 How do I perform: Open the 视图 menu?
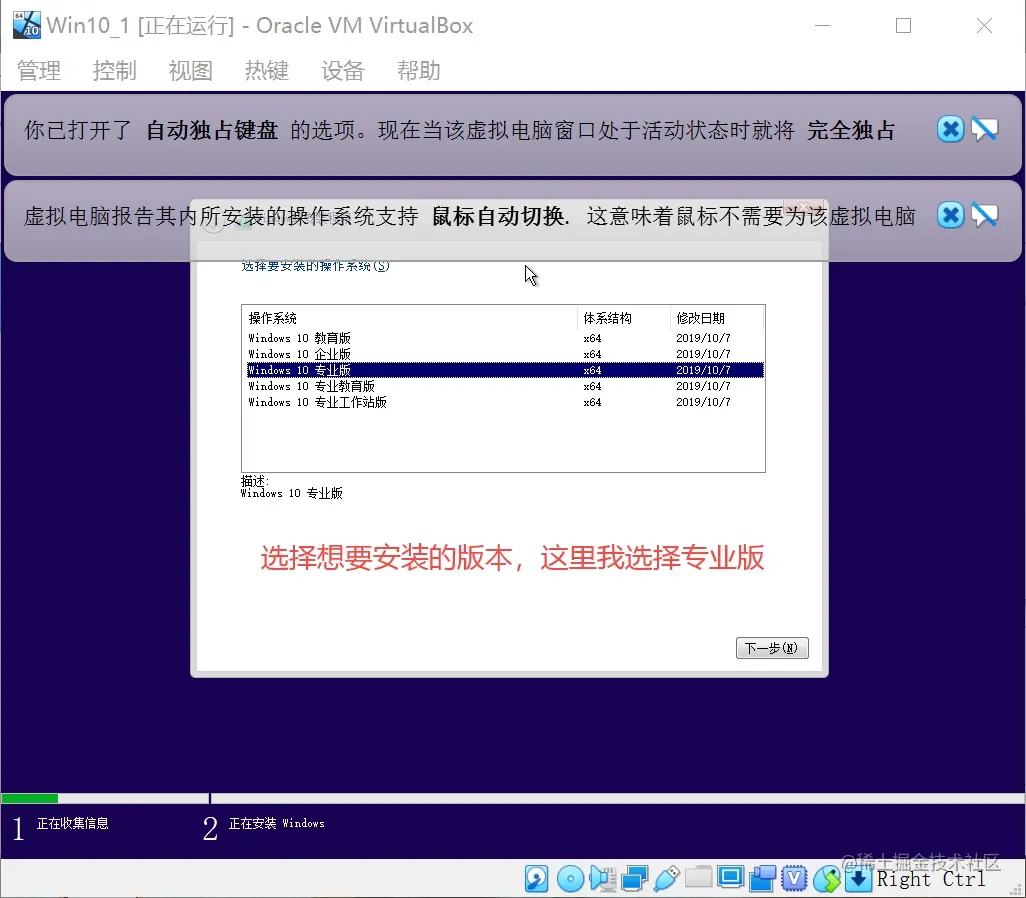click(190, 70)
